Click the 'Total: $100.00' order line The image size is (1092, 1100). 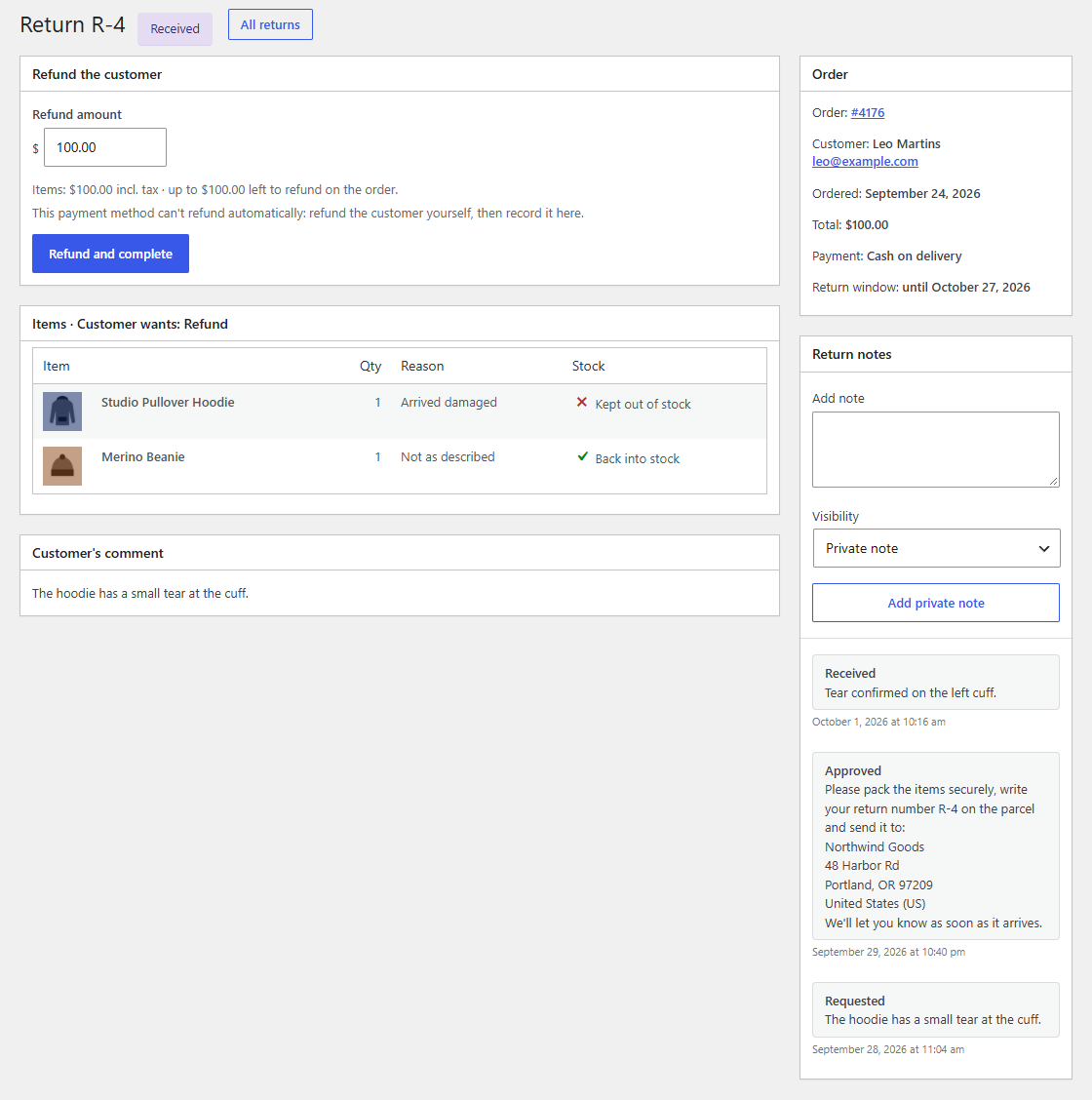point(850,224)
